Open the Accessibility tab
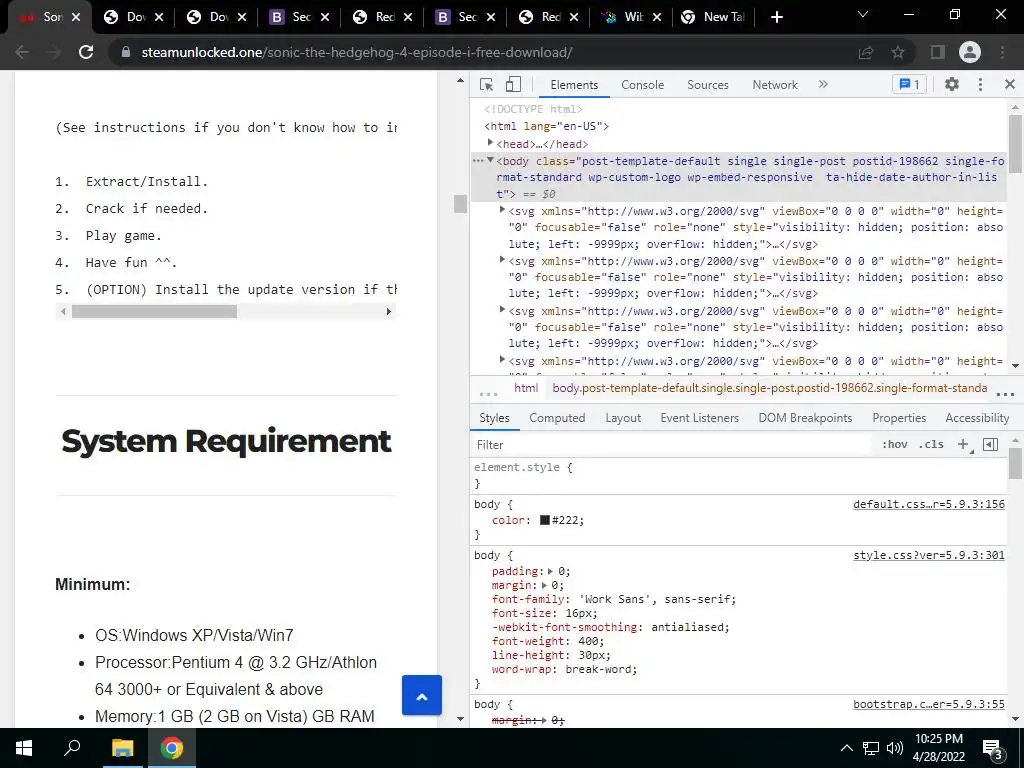 pyautogui.click(x=977, y=418)
